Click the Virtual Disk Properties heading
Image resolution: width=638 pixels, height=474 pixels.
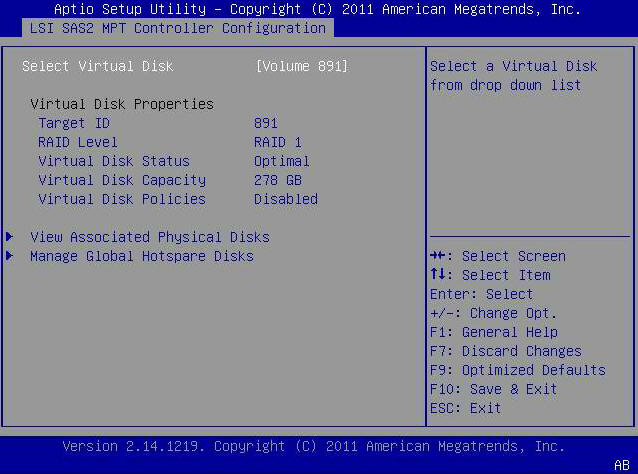(x=122, y=104)
